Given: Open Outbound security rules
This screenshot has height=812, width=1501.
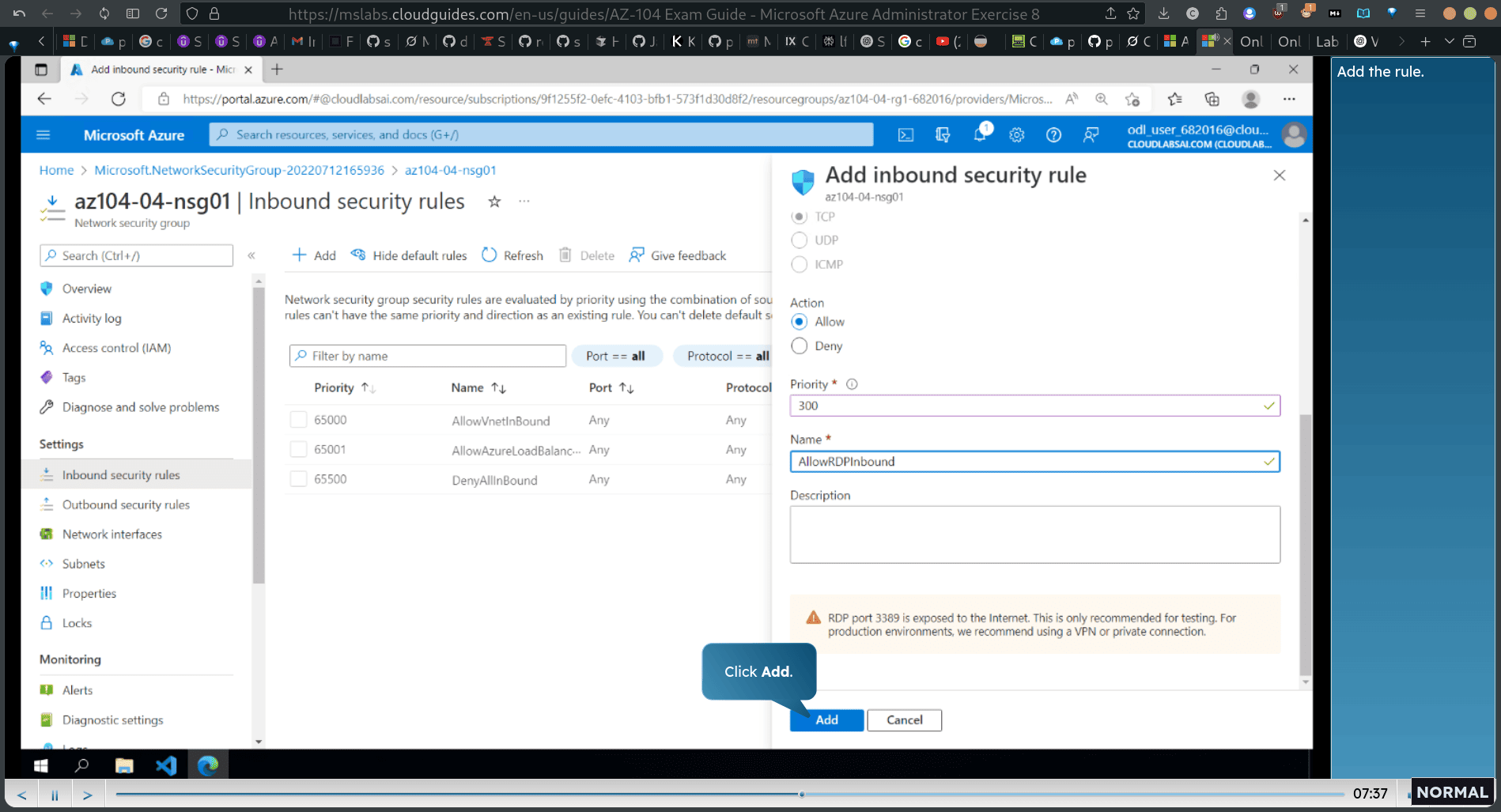Looking at the screenshot, I should click(126, 504).
